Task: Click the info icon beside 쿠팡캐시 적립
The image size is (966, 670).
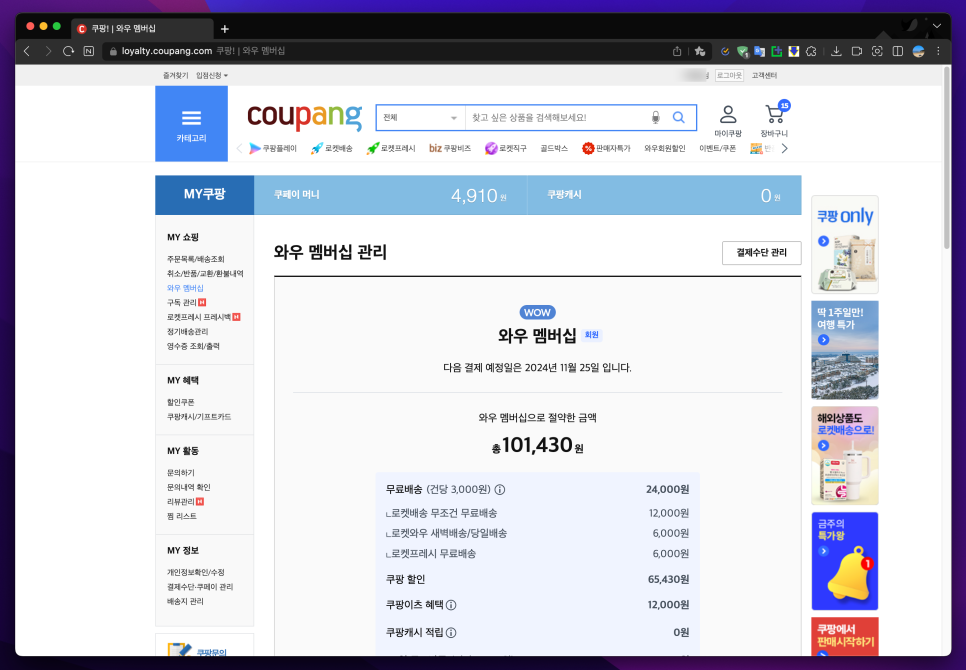Action: point(451,632)
